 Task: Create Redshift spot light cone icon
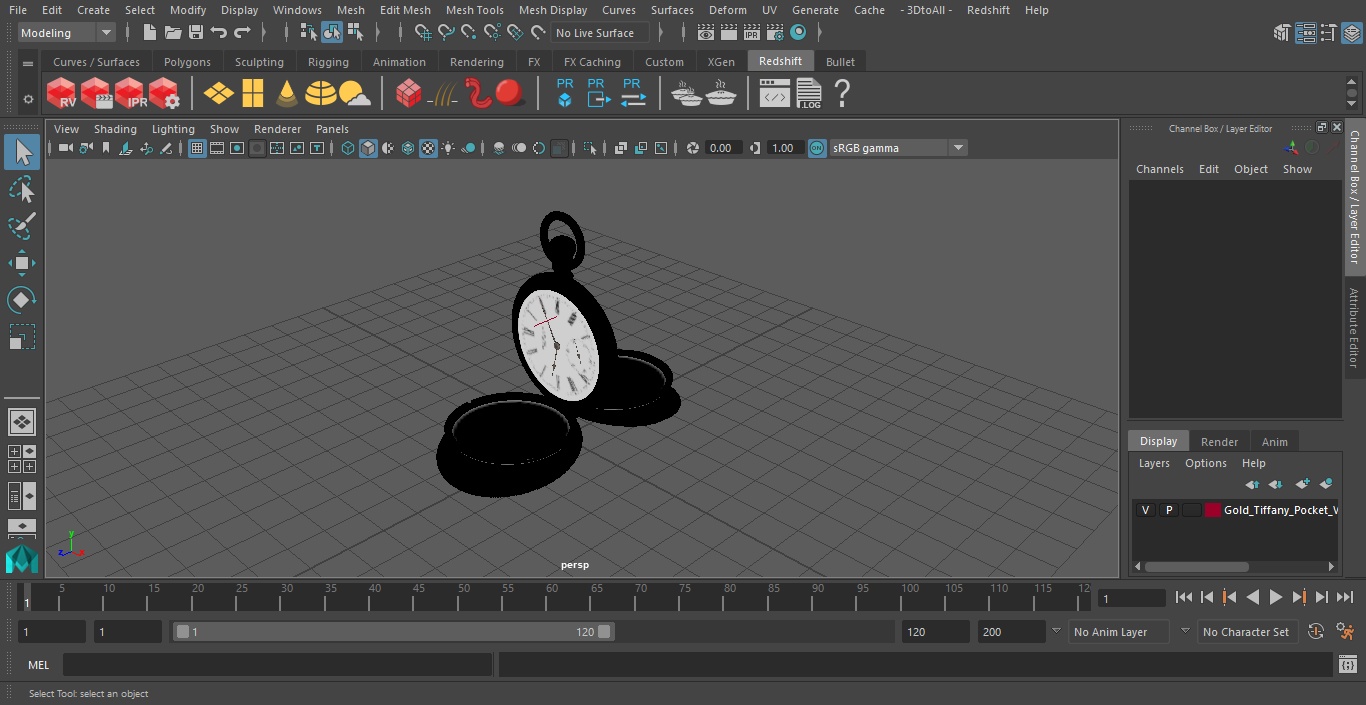tap(287, 94)
